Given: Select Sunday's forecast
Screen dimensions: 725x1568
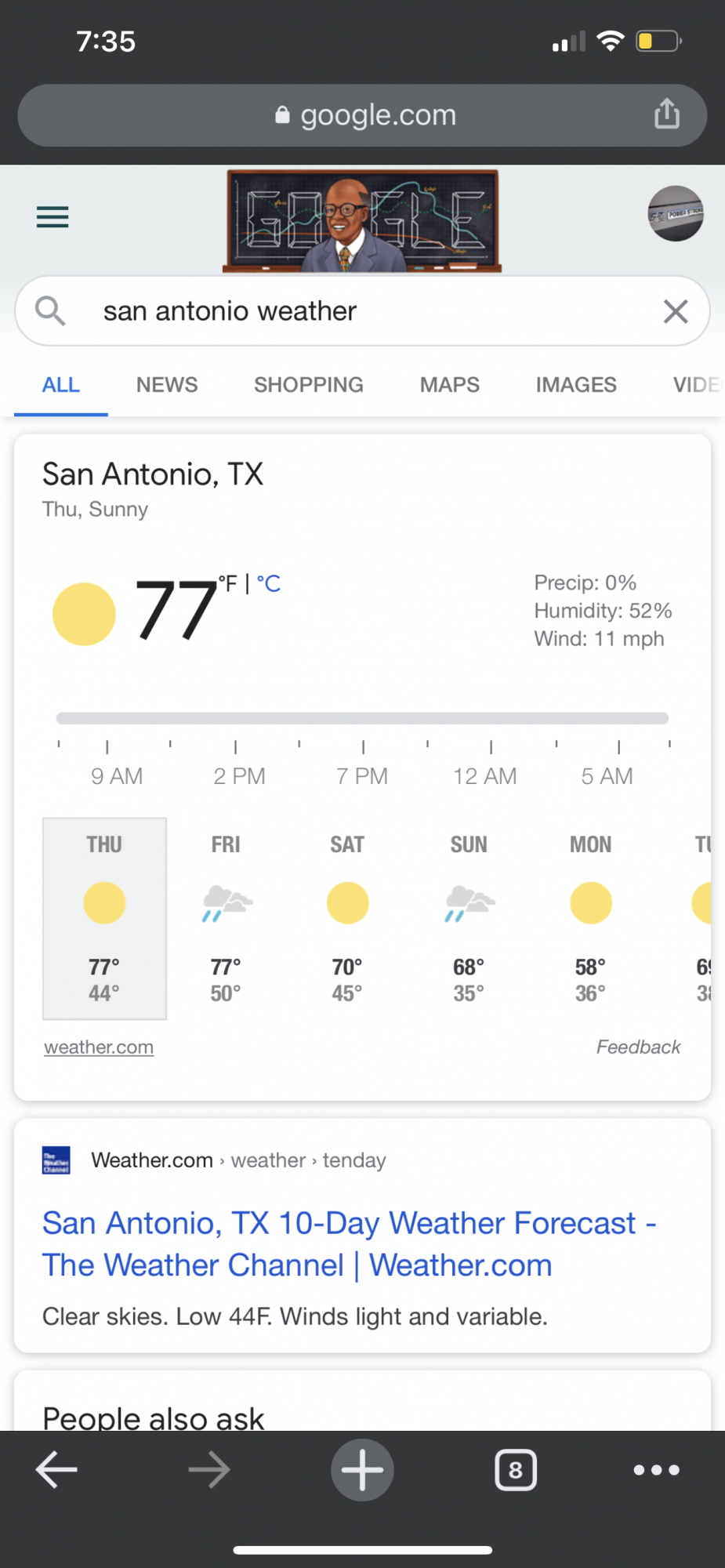Looking at the screenshot, I should point(469,917).
